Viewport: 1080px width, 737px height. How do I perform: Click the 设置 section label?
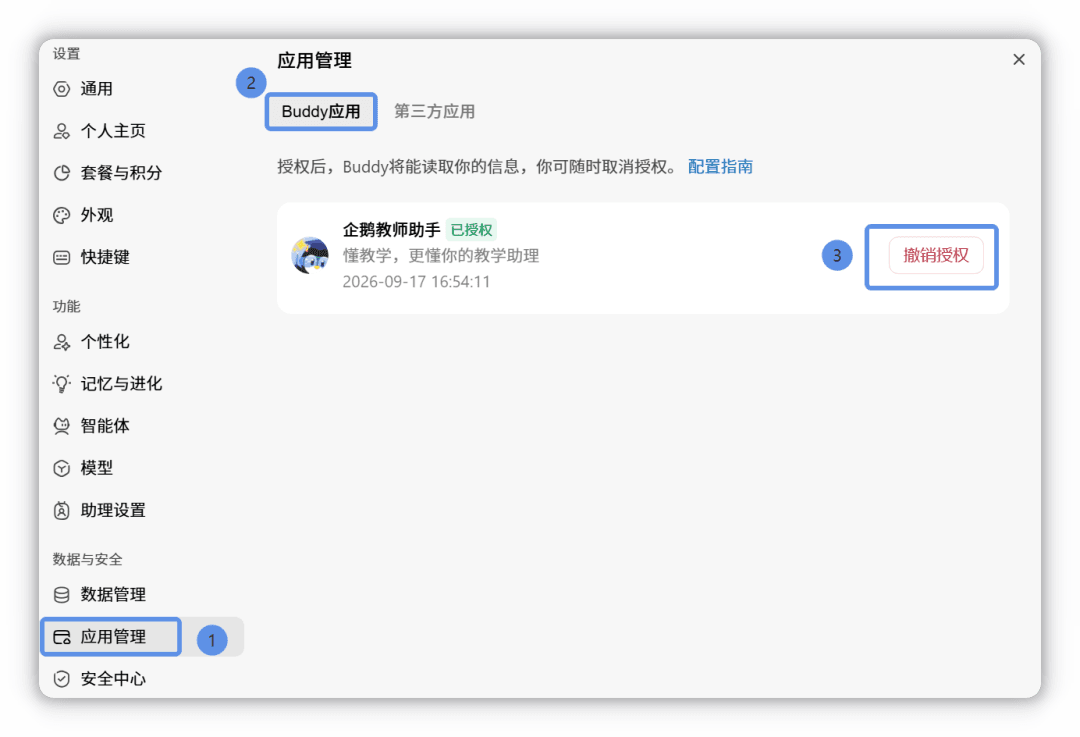[x=67, y=54]
